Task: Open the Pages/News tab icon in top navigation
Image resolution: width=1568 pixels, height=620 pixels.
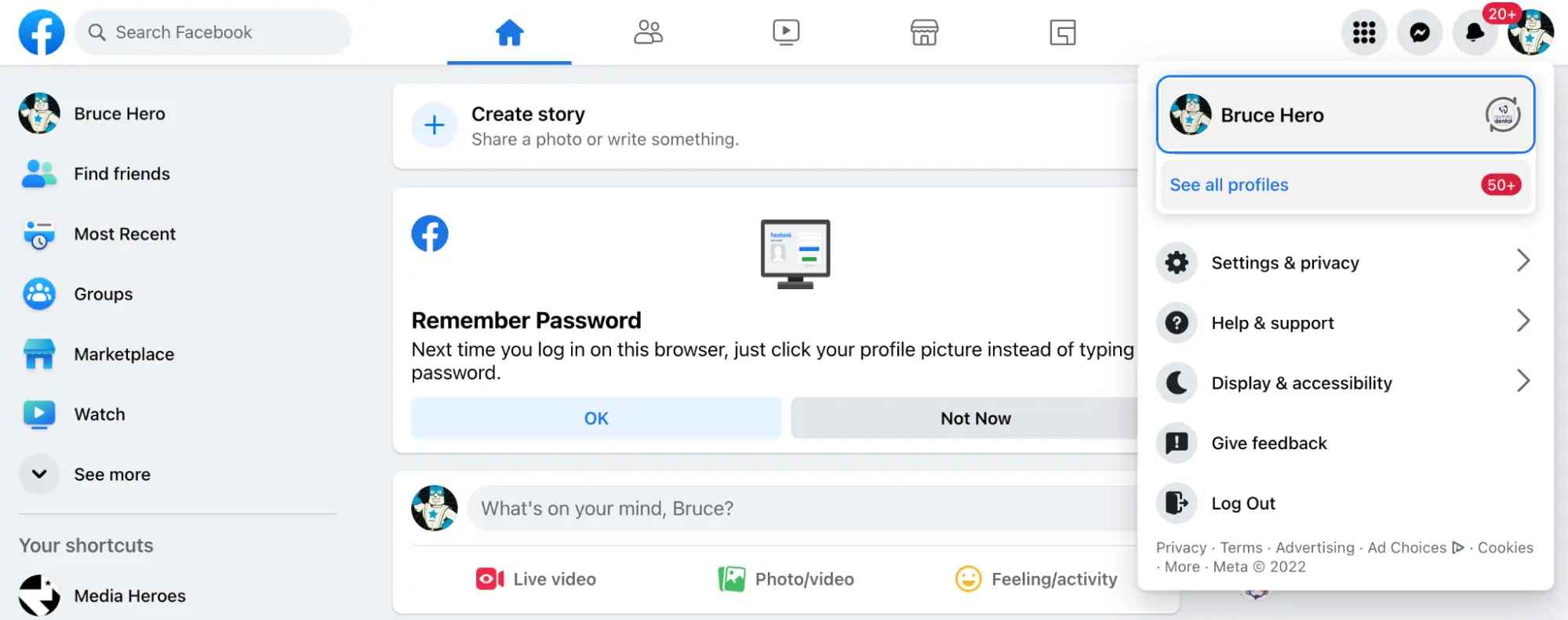Action: [x=1063, y=32]
